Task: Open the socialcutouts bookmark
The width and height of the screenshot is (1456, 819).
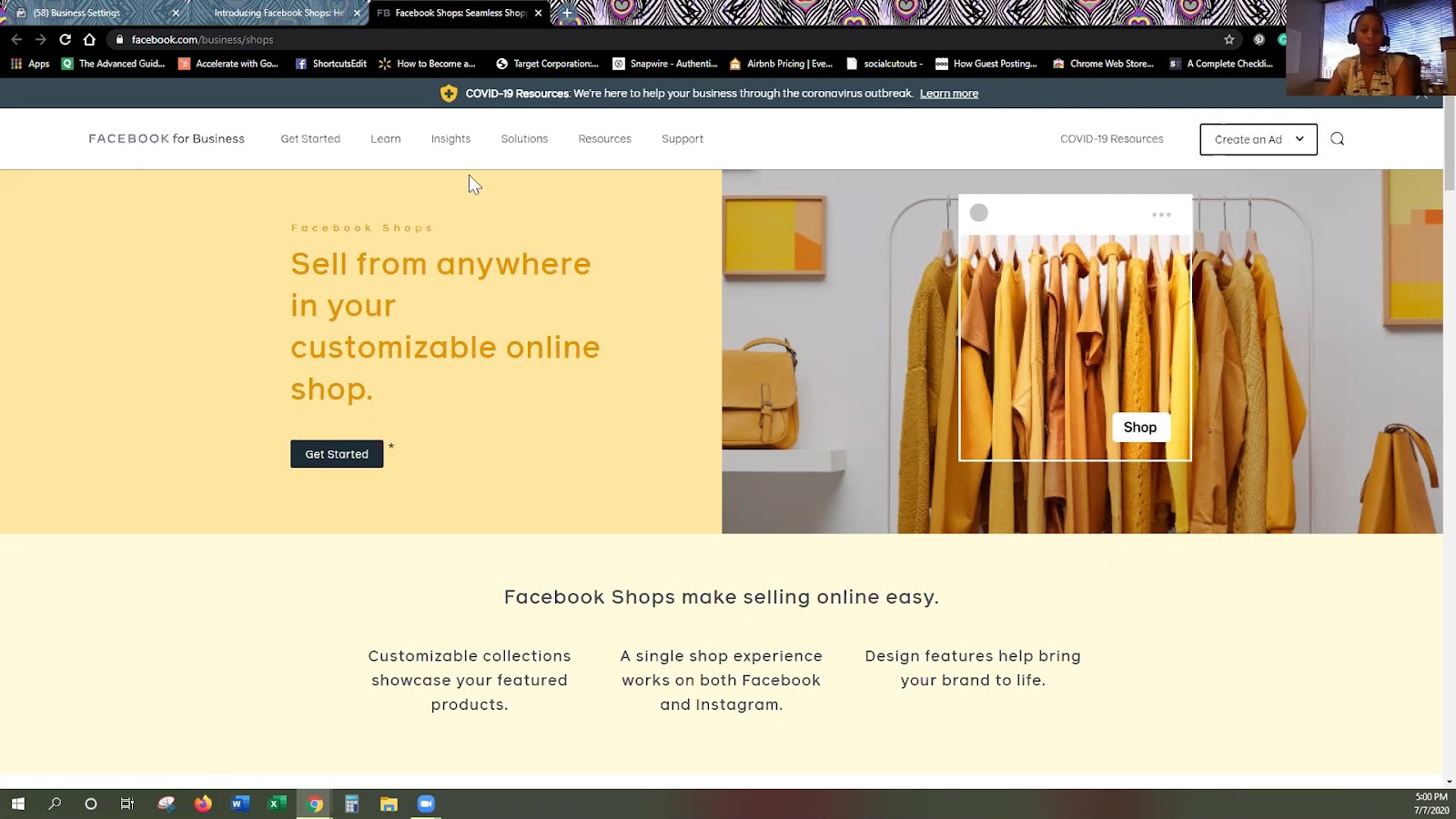Action: pos(885,64)
